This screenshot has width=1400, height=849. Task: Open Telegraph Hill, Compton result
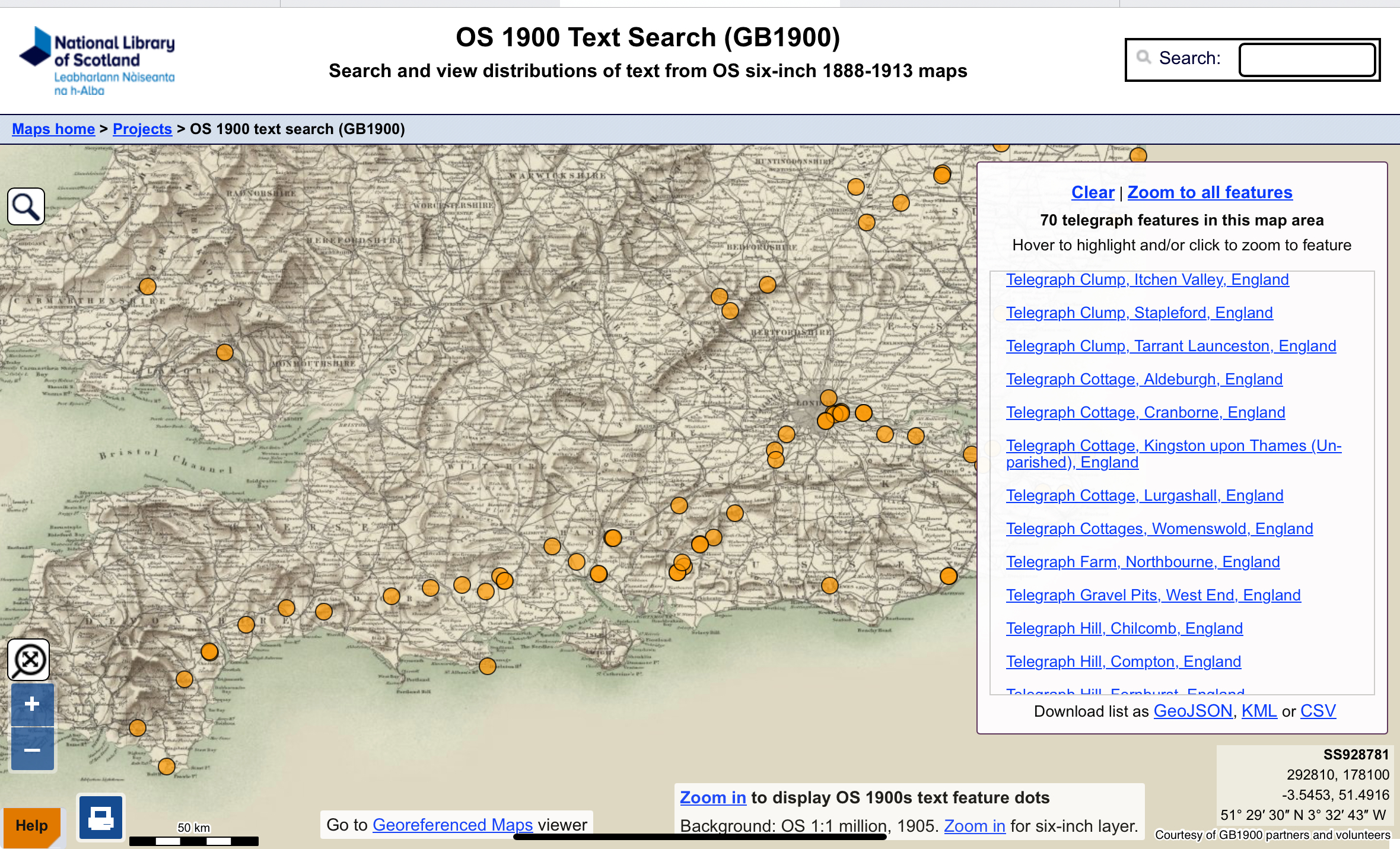tap(1124, 662)
